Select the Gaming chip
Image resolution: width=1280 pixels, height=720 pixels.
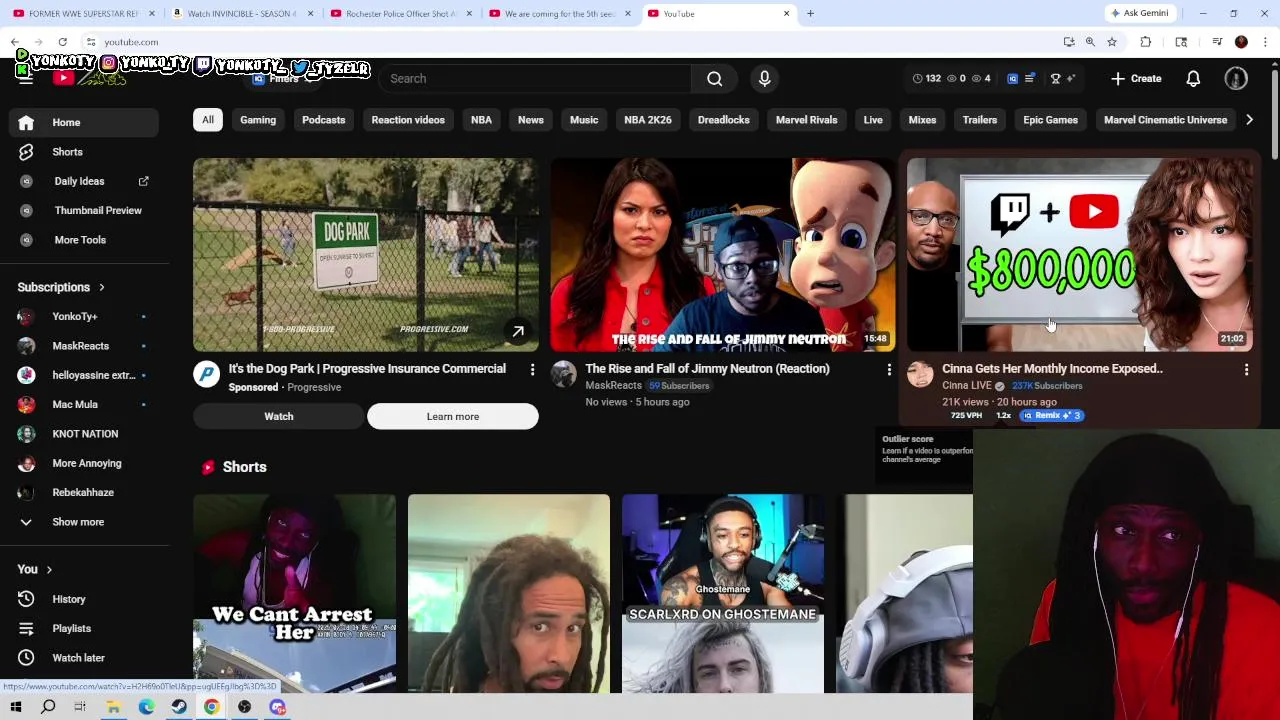pos(258,120)
